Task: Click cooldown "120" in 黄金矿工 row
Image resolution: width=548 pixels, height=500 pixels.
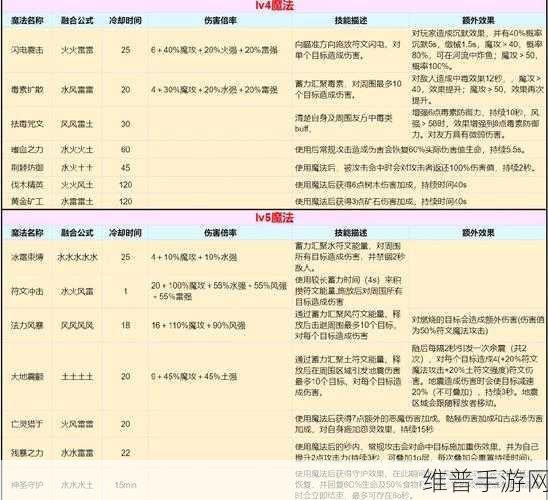Action: point(125,201)
